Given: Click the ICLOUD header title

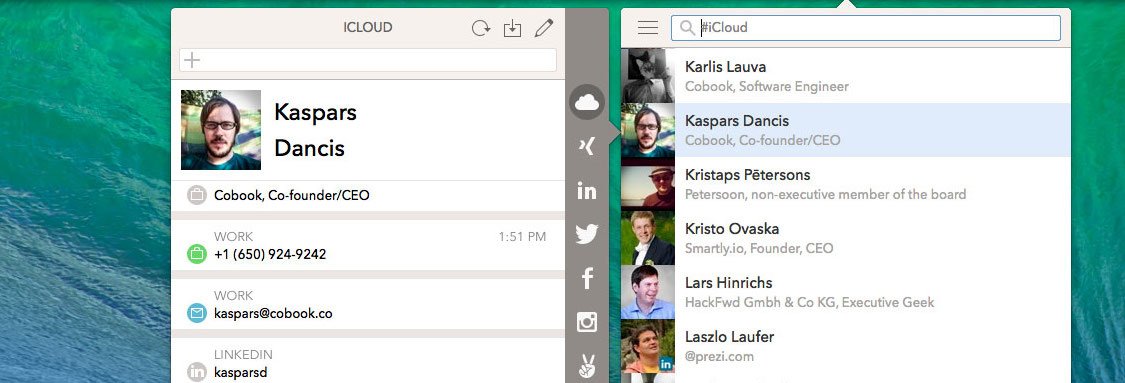Looking at the screenshot, I should [368, 28].
